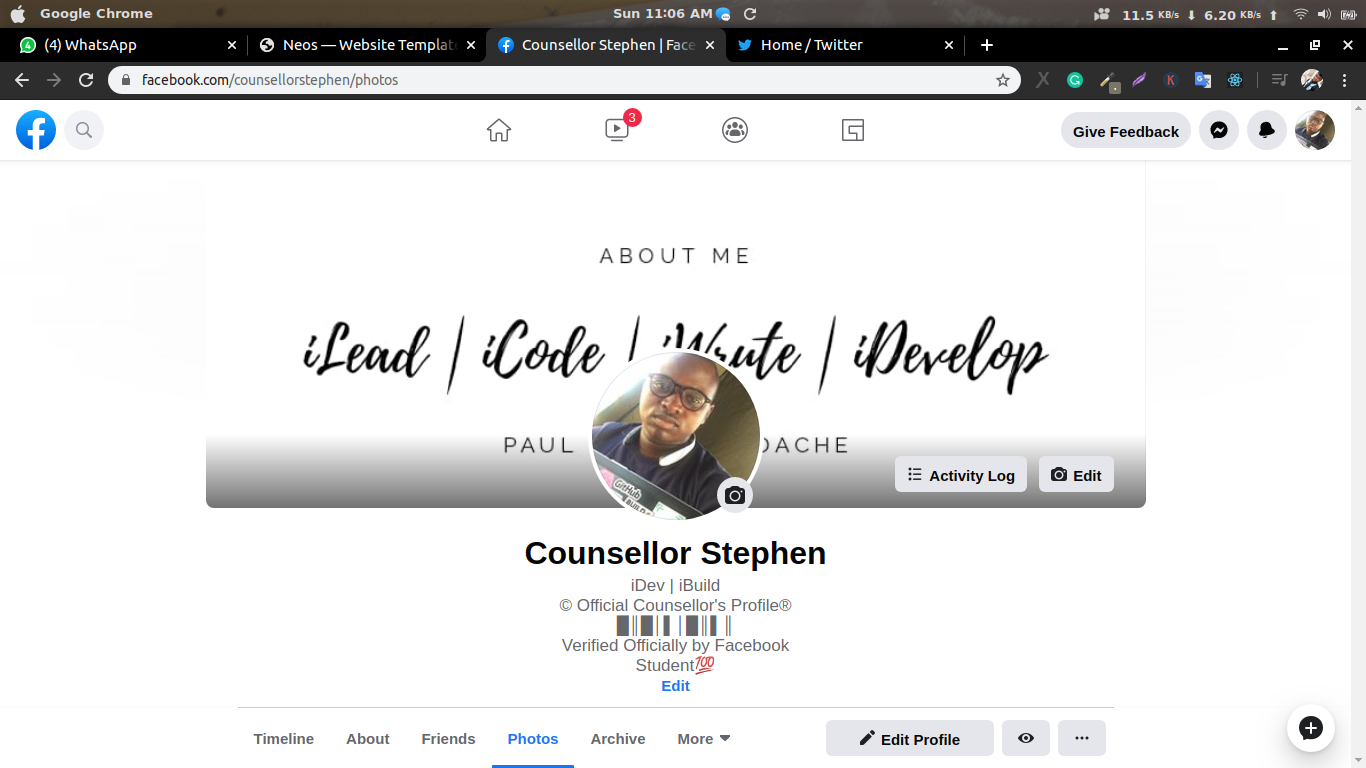
Task: Open the Facebook search box
Action: click(x=84, y=130)
